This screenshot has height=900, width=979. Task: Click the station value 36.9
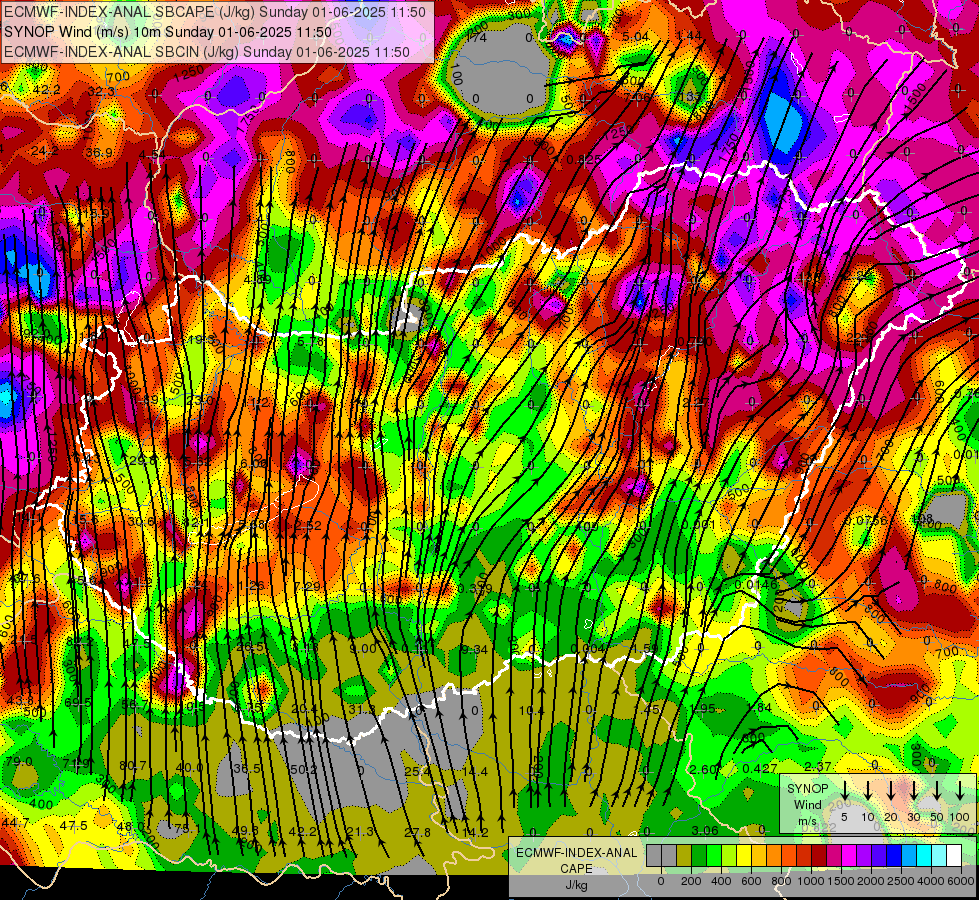[x=99, y=153]
